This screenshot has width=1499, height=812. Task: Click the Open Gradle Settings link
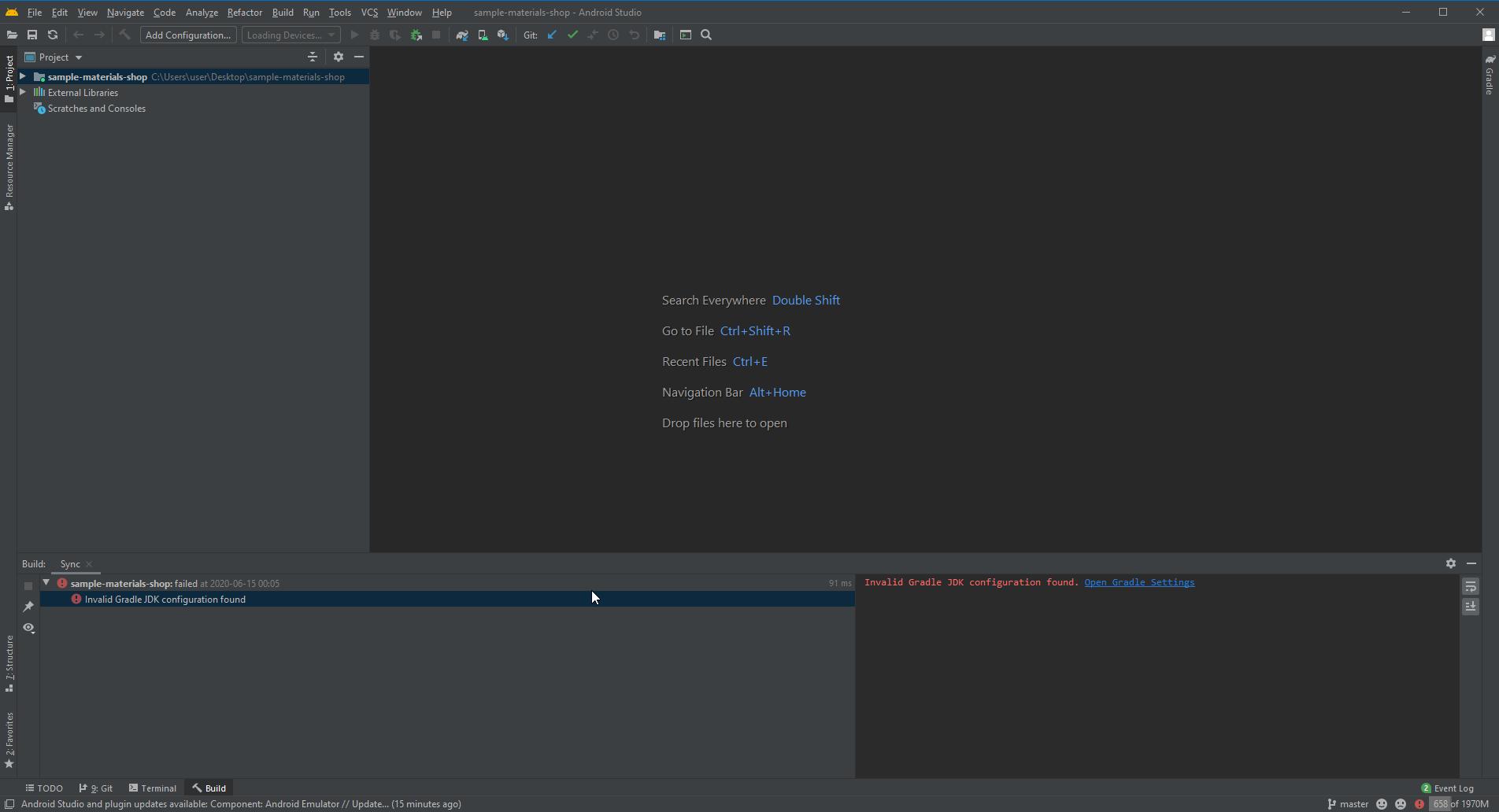coord(1139,582)
